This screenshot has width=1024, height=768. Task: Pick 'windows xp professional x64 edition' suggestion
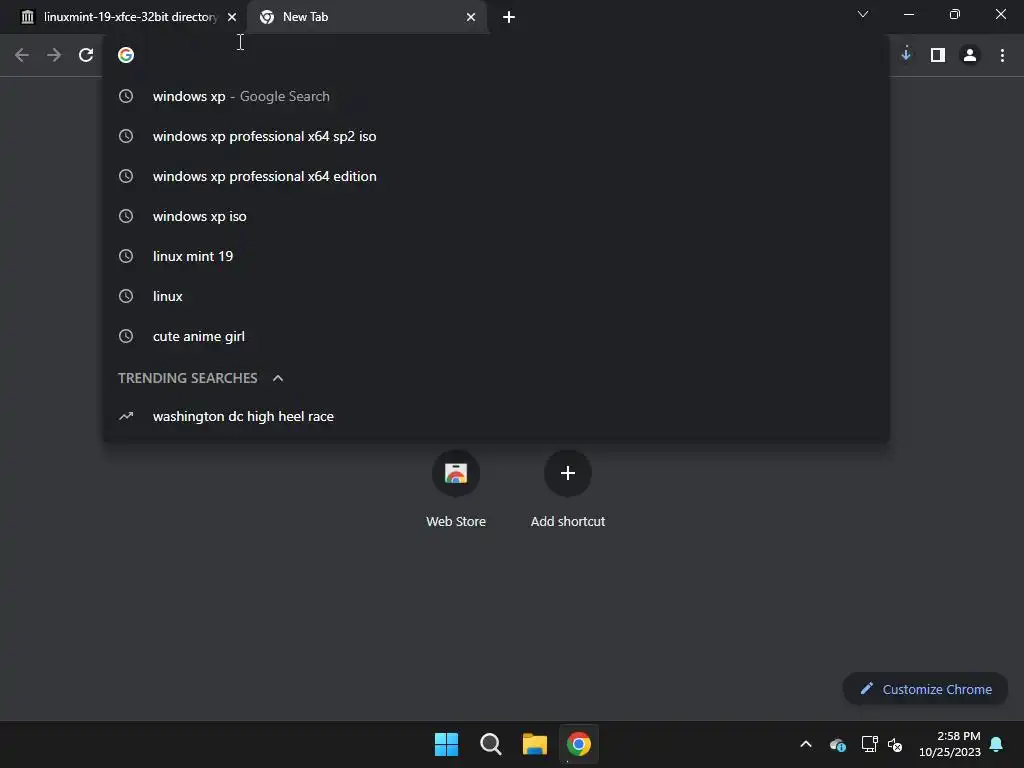[496, 176]
